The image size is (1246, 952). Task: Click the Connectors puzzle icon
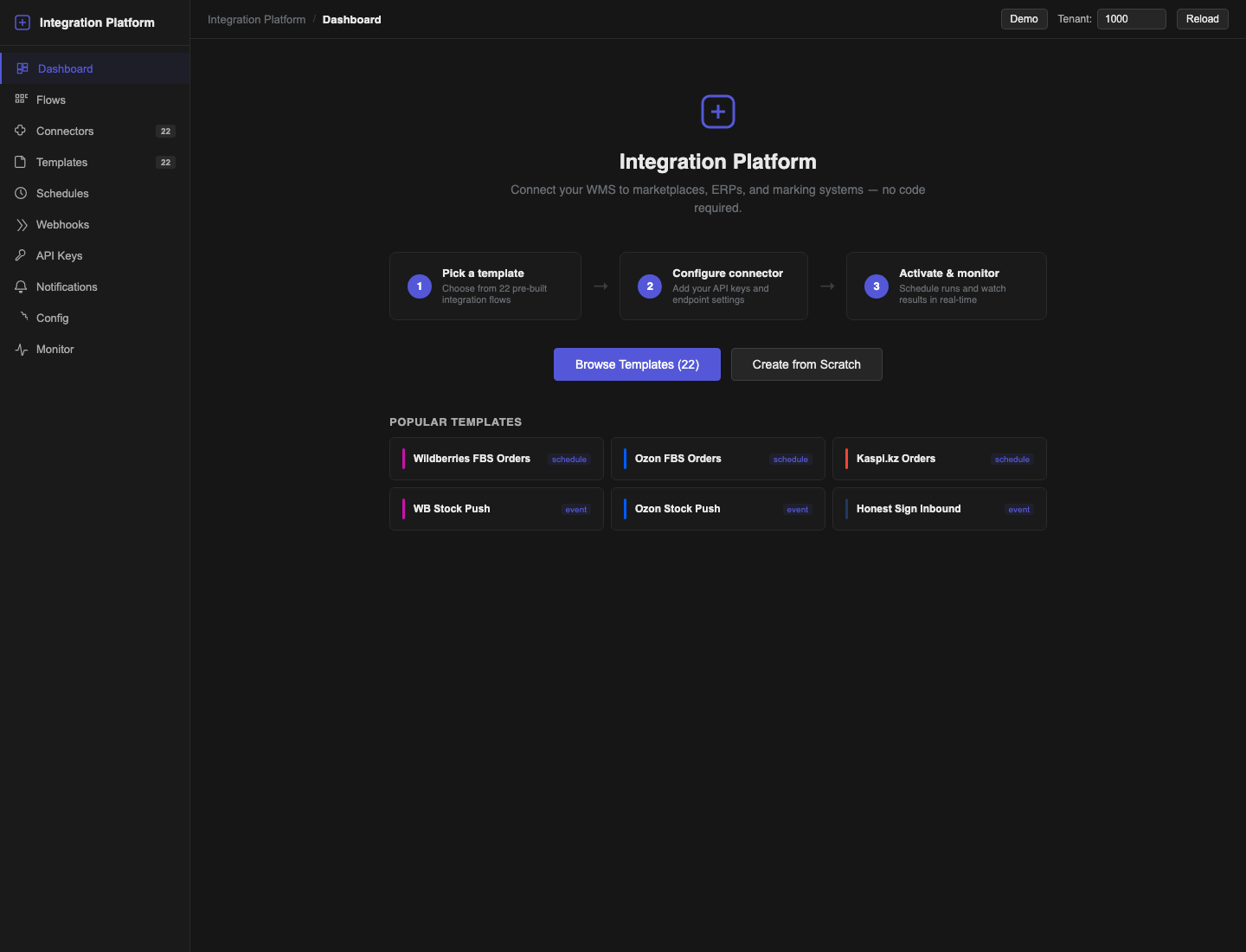[x=21, y=131]
